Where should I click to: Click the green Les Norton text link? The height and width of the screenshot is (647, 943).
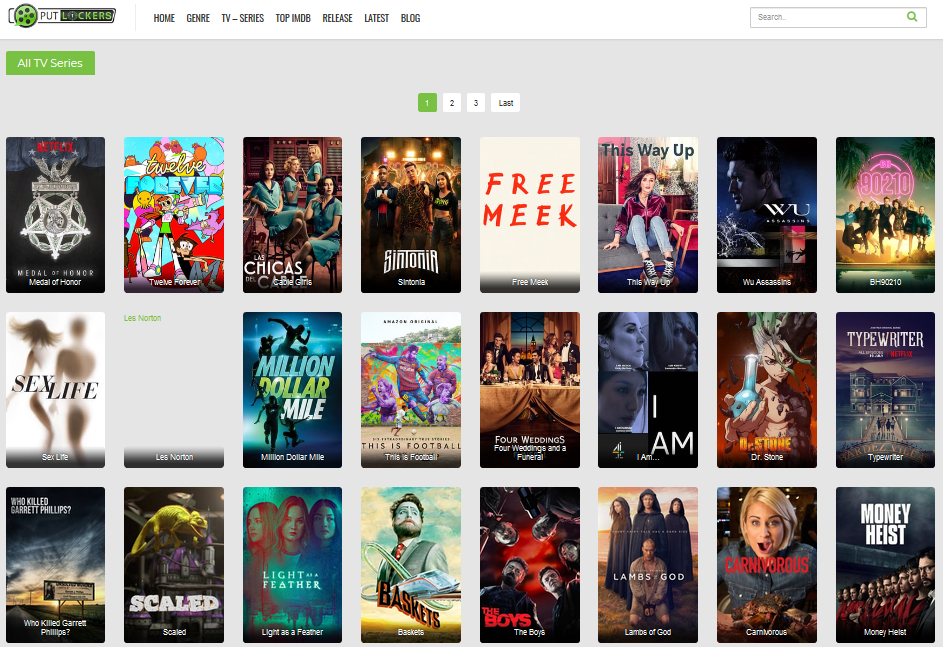143,318
